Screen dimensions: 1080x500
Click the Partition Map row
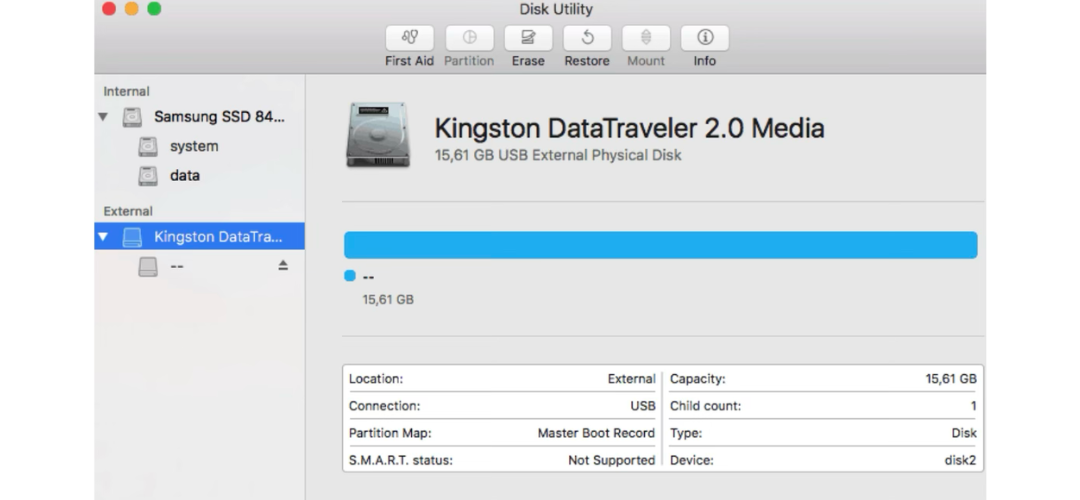click(x=501, y=433)
